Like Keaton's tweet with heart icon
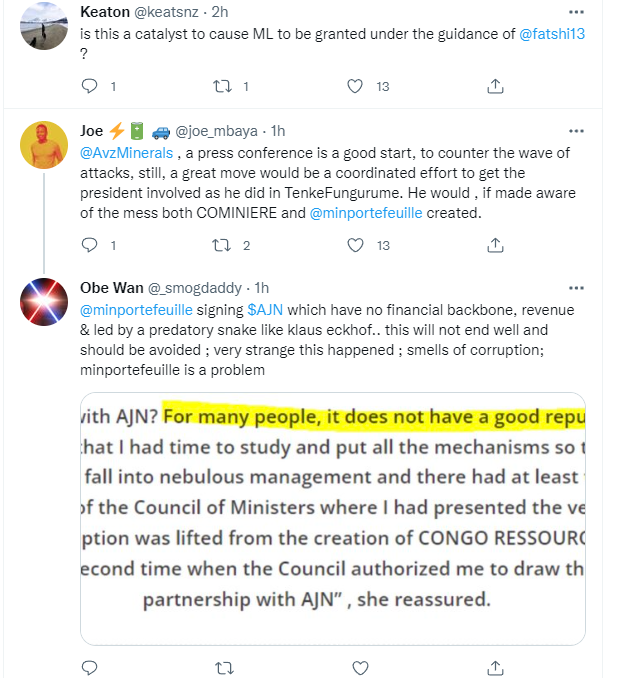 pos(354,87)
